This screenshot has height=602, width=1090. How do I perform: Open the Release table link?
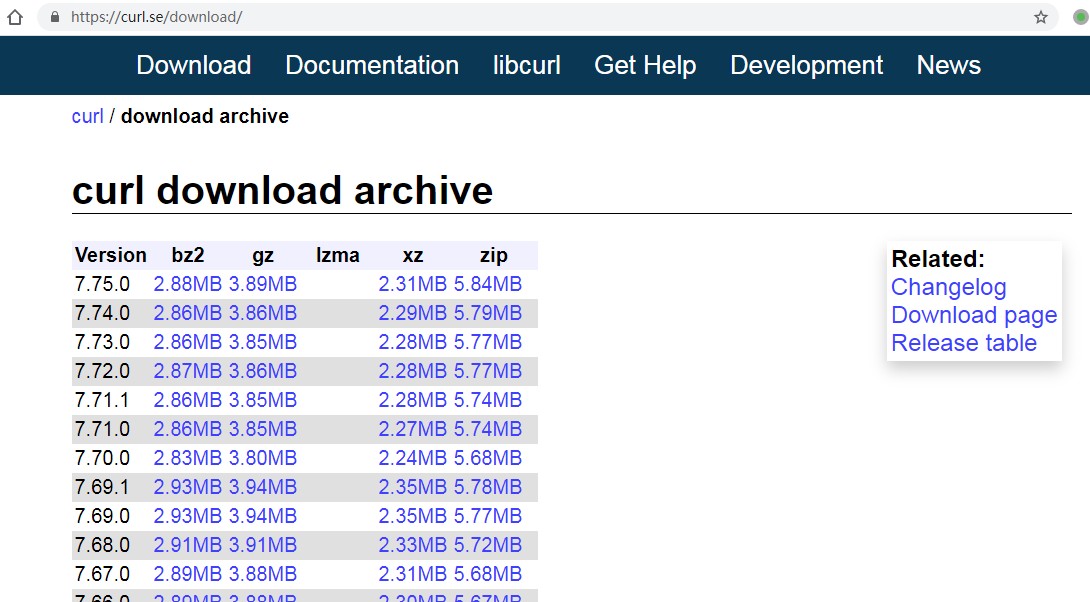[963, 343]
